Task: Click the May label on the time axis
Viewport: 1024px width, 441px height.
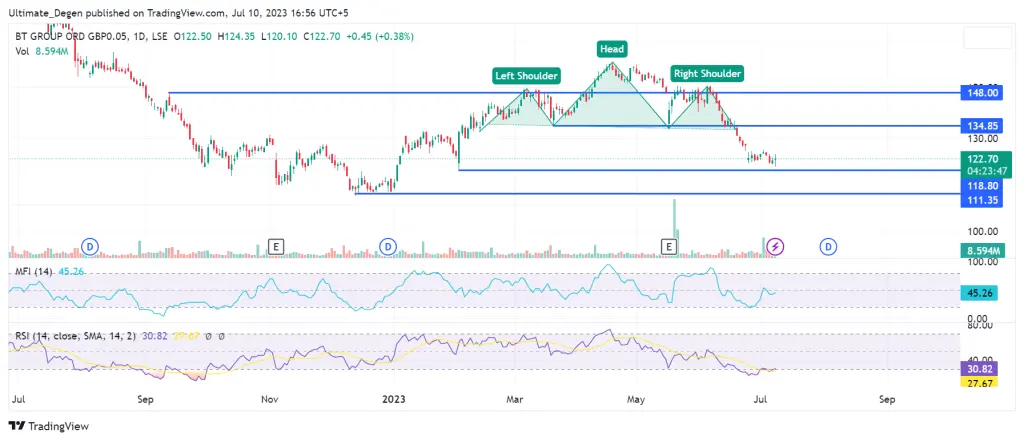Action: [x=635, y=397]
